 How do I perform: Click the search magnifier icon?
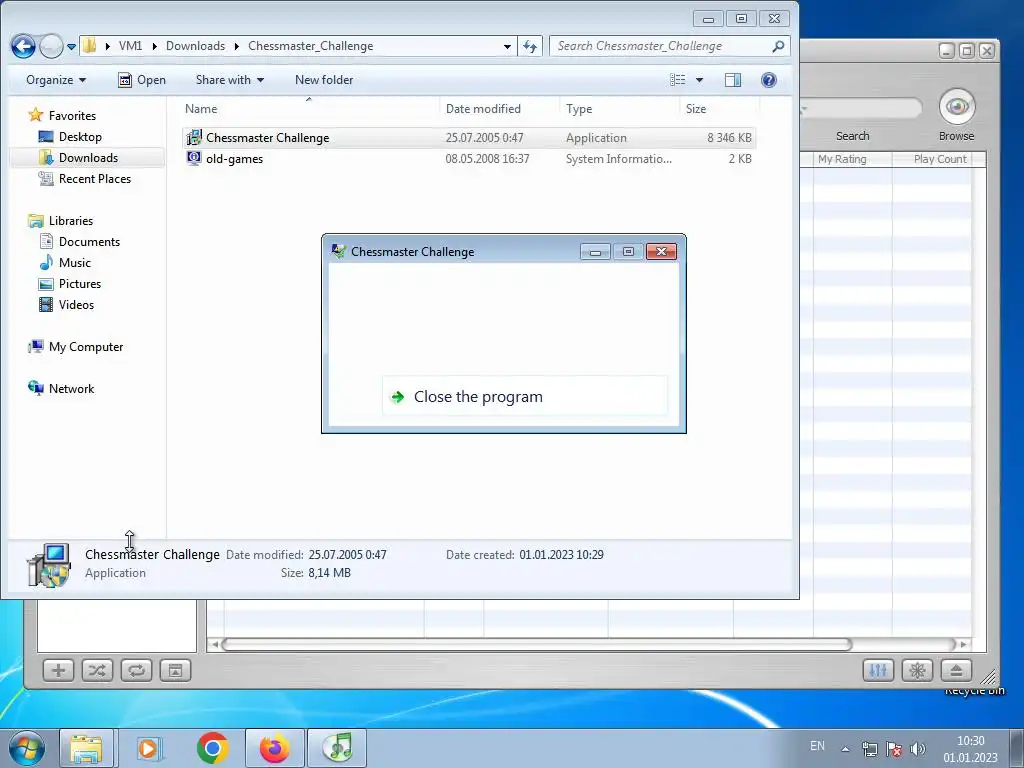click(778, 46)
